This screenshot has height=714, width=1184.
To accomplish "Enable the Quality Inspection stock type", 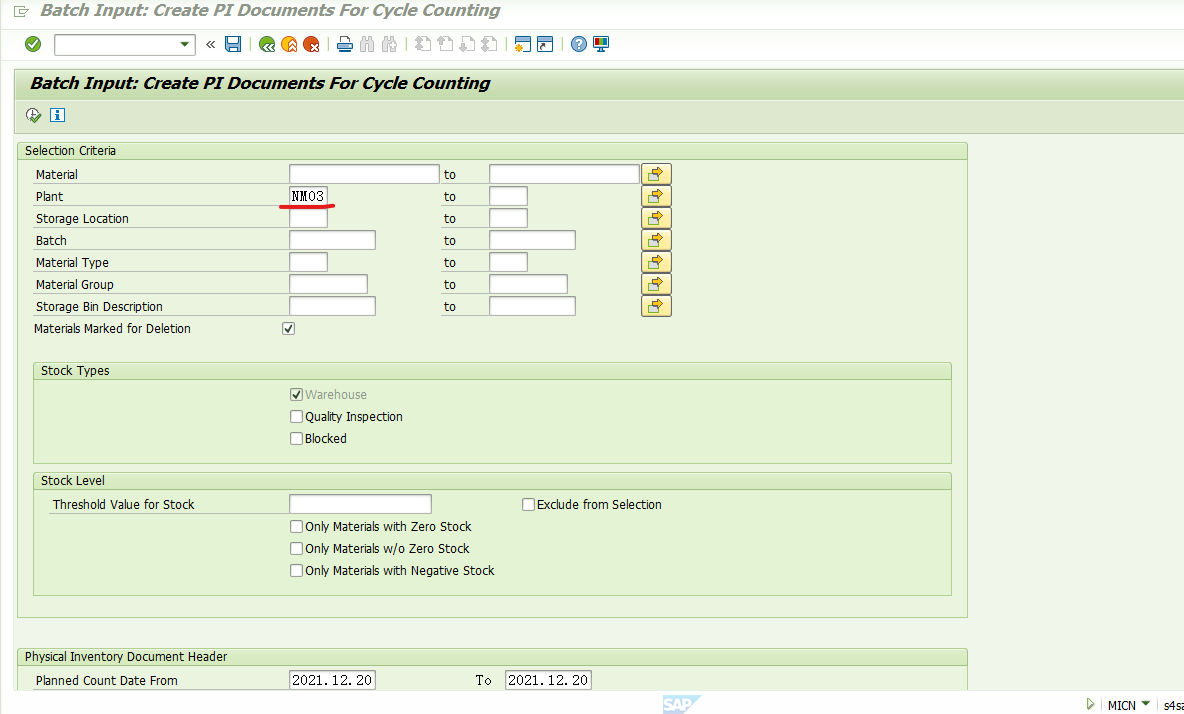I will pyautogui.click(x=297, y=417).
